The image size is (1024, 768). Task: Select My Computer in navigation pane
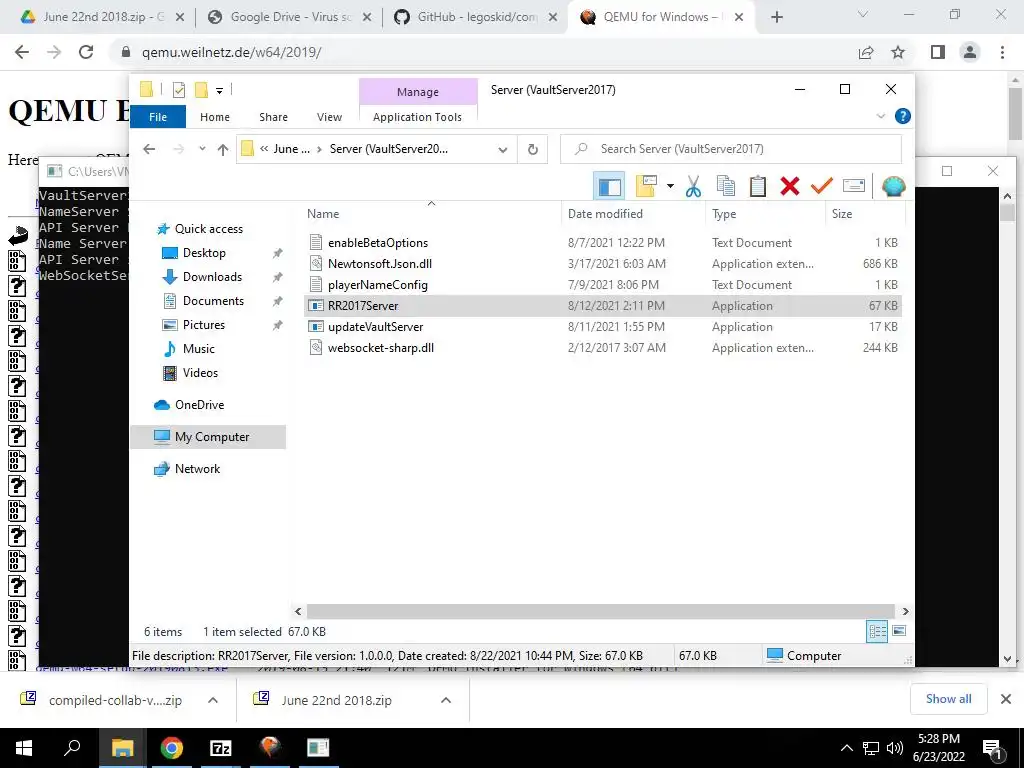coord(212,437)
